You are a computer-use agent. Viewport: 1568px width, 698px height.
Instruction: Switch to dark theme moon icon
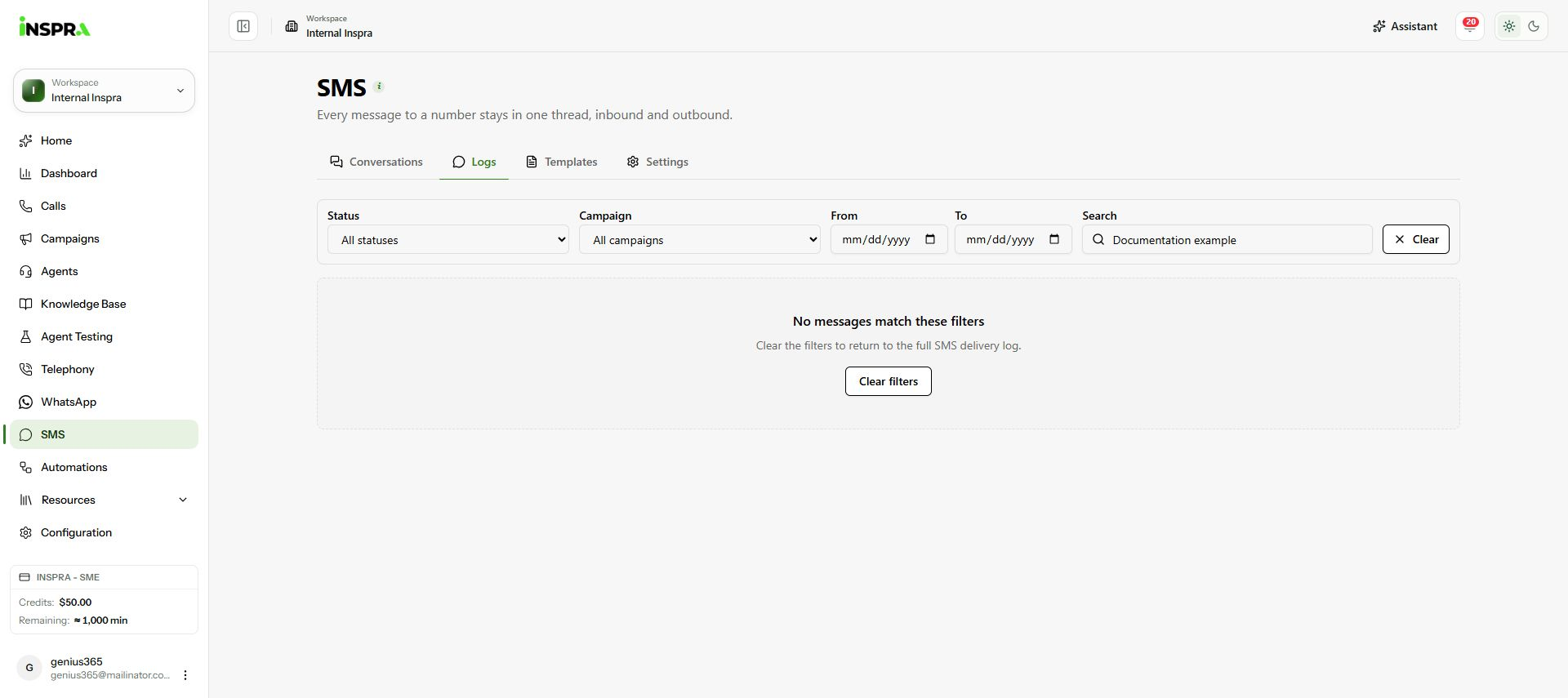click(1534, 26)
